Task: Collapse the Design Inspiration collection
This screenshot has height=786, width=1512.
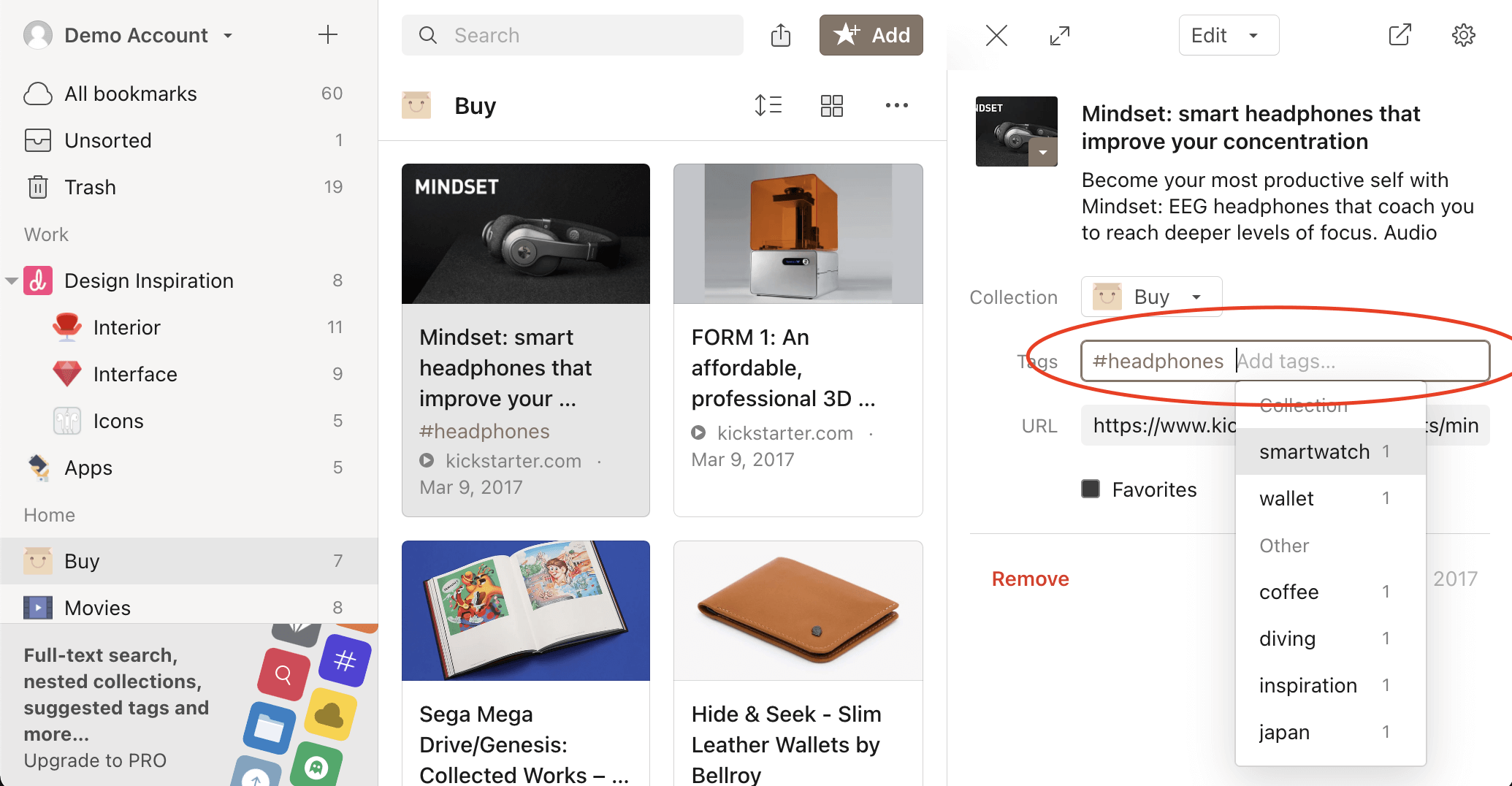Action: click(x=12, y=281)
